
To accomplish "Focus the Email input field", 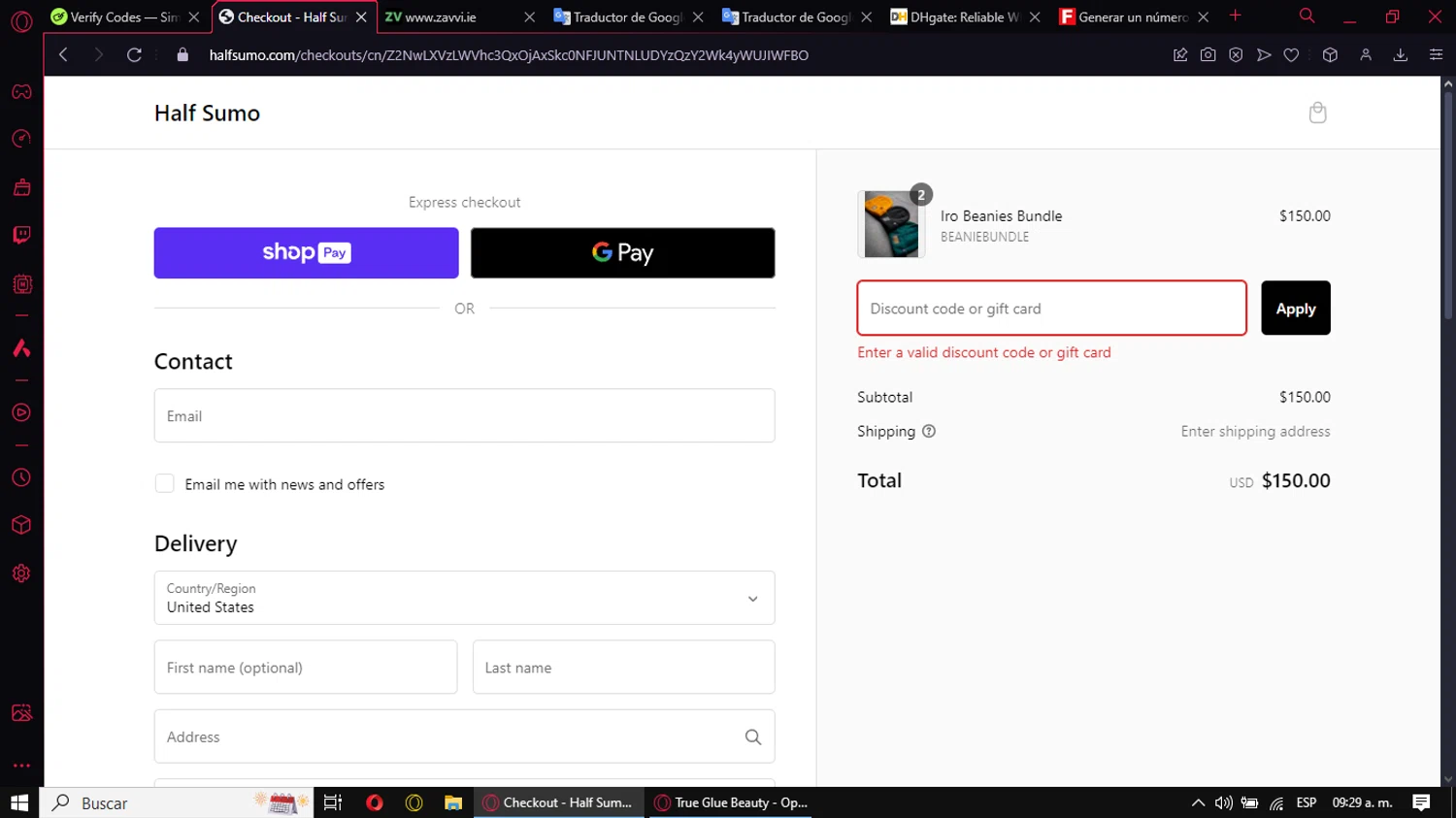I will tap(464, 416).
